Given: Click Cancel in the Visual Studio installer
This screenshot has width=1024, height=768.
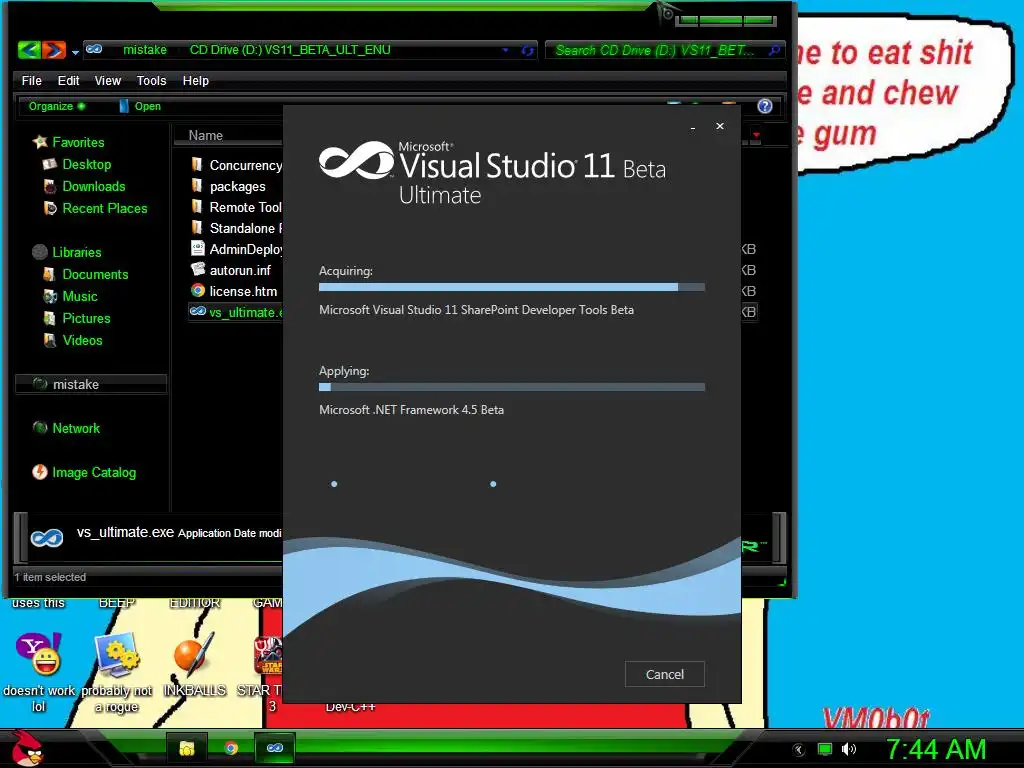Looking at the screenshot, I should pyautogui.click(x=665, y=674).
